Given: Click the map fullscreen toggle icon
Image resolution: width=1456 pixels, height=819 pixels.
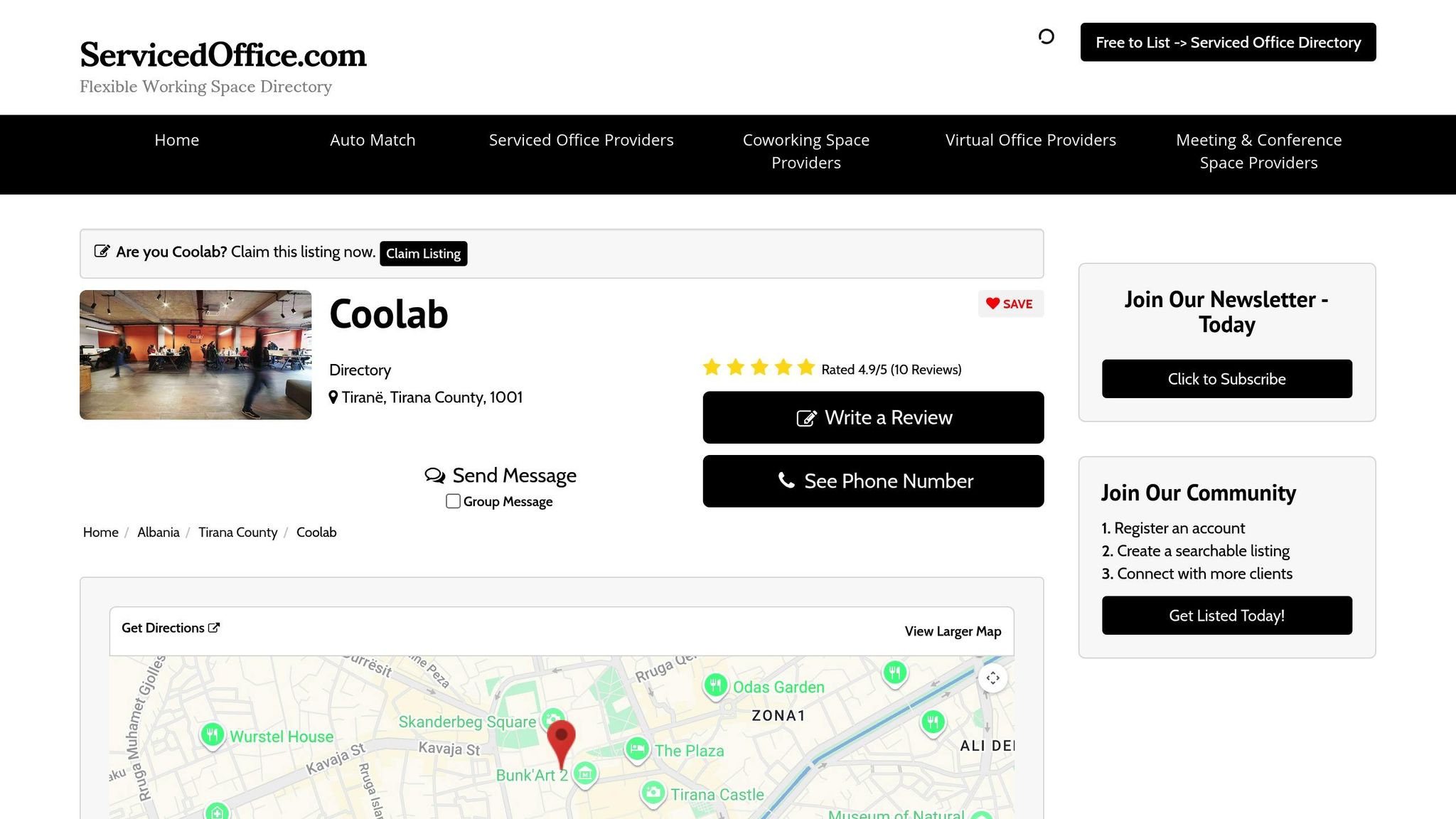Looking at the screenshot, I should tap(992, 678).
